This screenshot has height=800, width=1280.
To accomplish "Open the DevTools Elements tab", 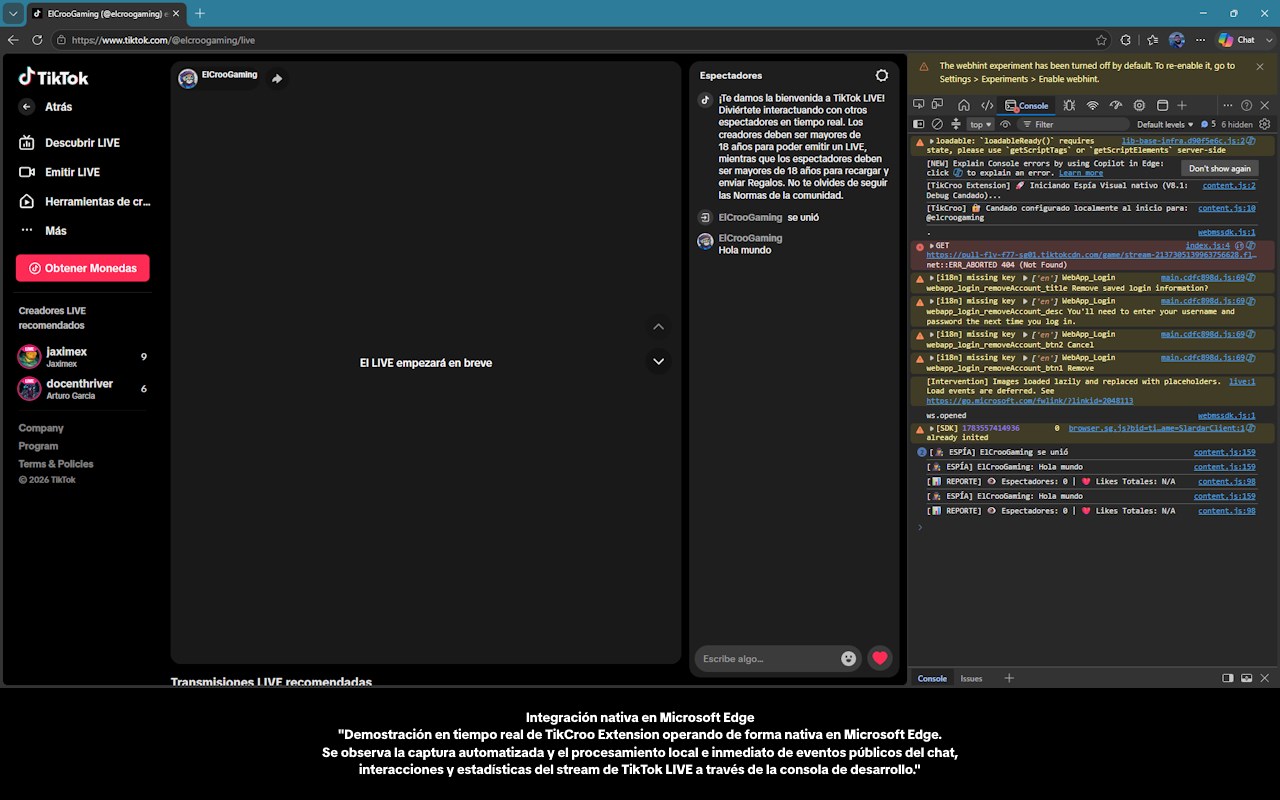I will tap(987, 105).
